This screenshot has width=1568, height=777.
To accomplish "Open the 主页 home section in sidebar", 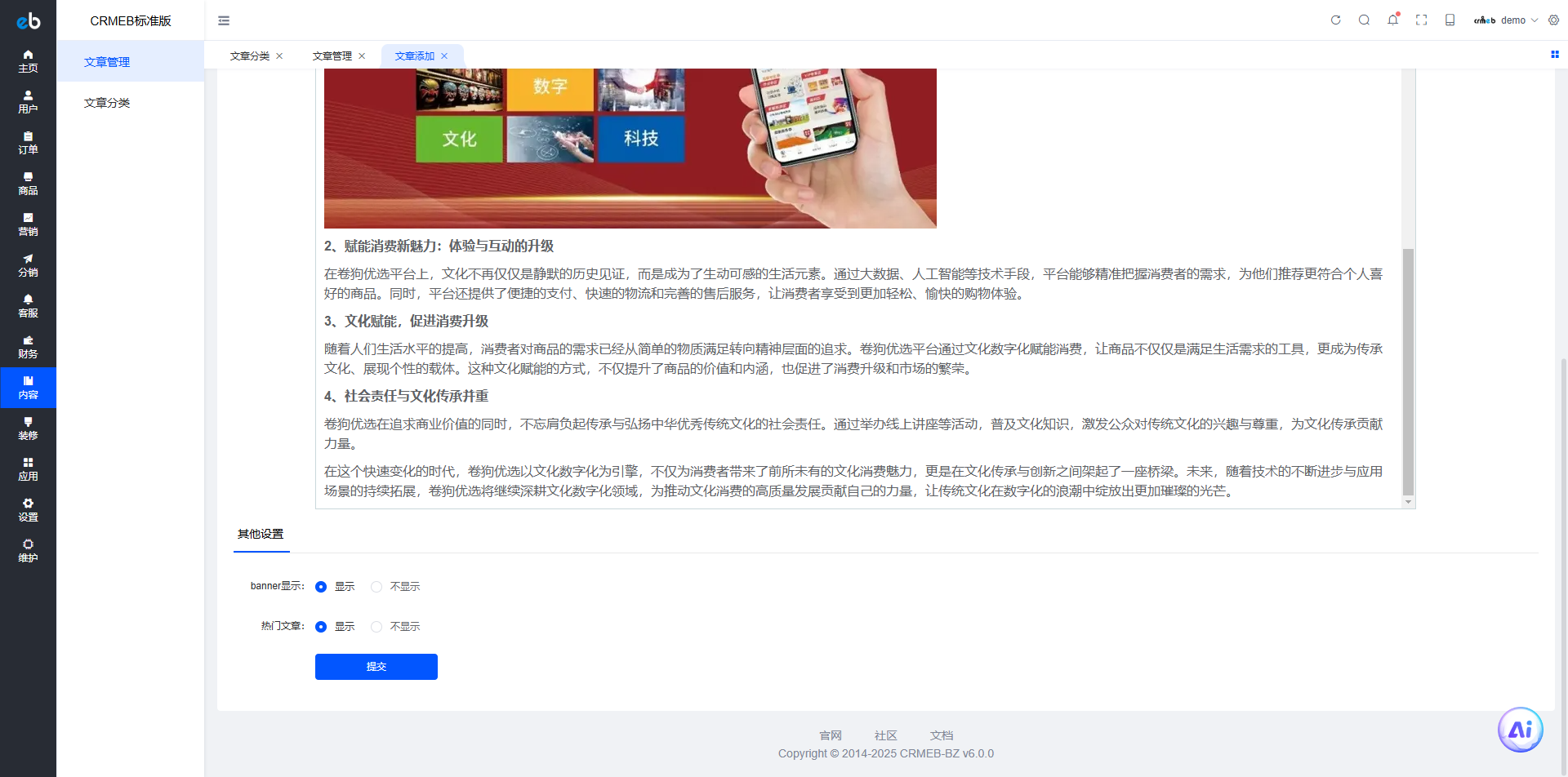I will coord(28,61).
